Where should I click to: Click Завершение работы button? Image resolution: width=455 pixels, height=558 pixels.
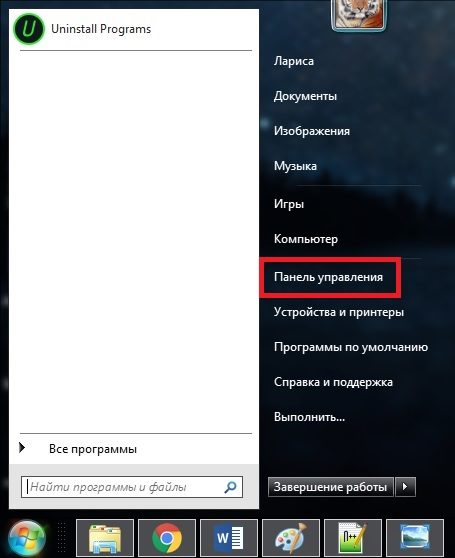[330, 486]
